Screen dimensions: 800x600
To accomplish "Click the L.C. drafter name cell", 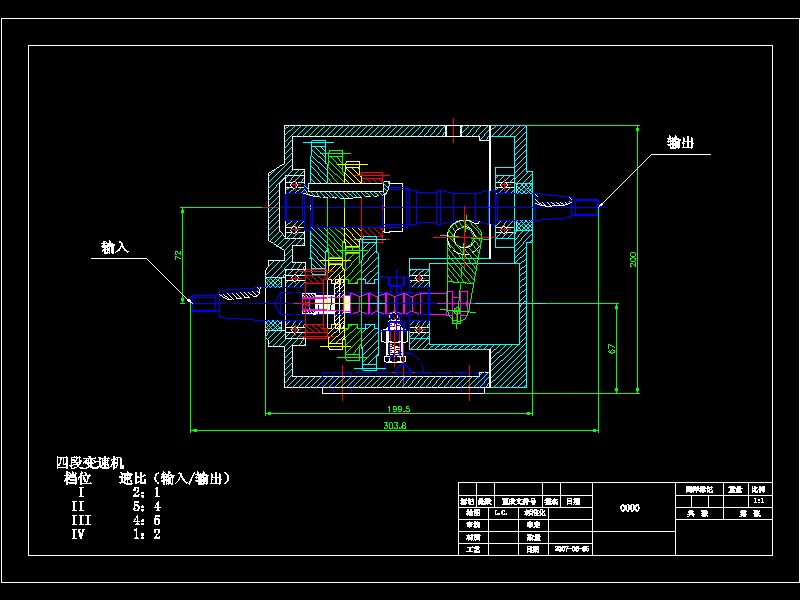I will click(x=501, y=513).
